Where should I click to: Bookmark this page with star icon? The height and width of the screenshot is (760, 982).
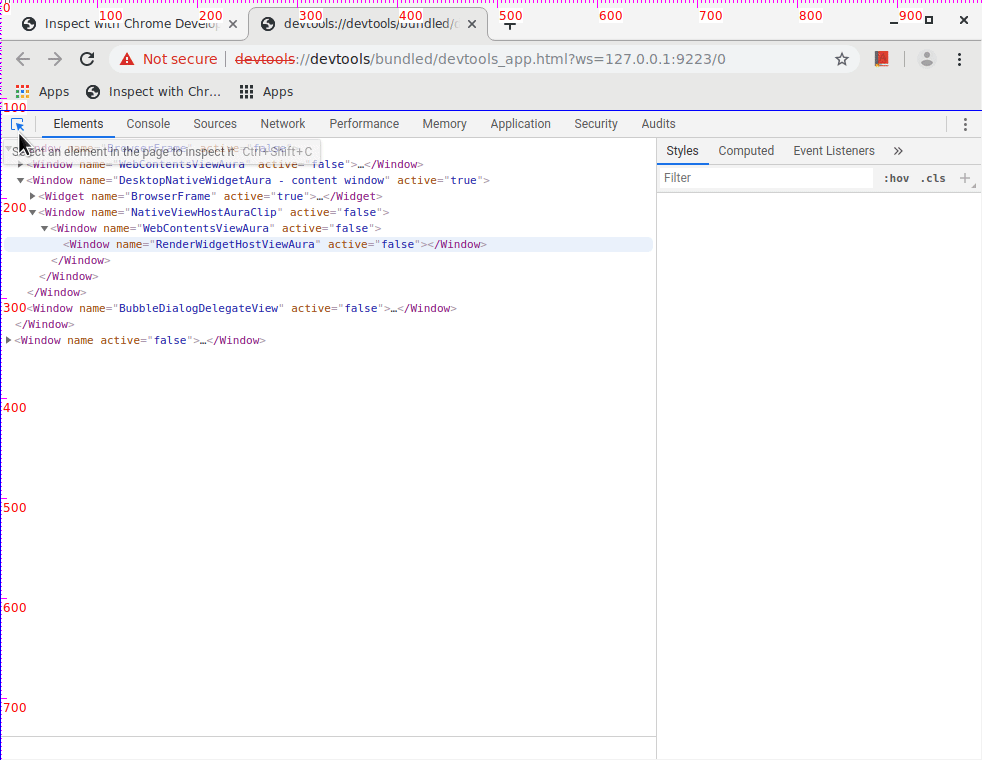842,59
